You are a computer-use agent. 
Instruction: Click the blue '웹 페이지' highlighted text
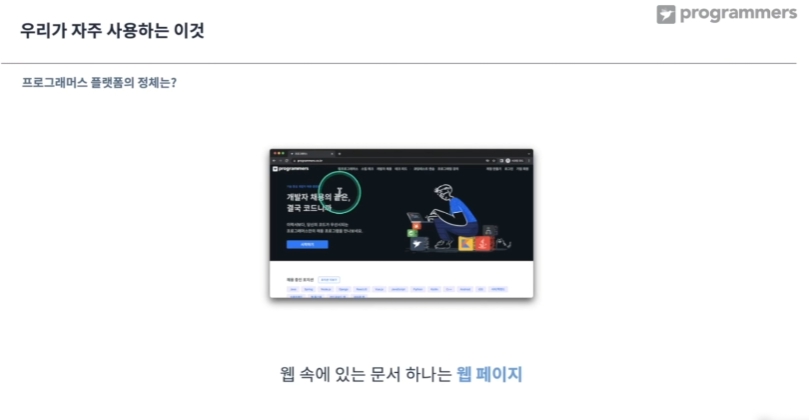coord(489,374)
